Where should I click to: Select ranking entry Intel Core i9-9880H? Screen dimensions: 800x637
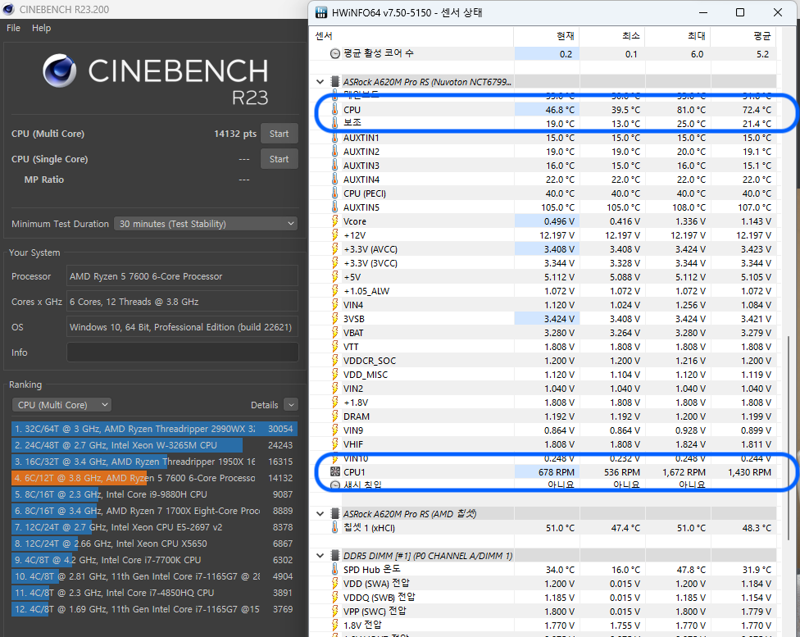154,494
